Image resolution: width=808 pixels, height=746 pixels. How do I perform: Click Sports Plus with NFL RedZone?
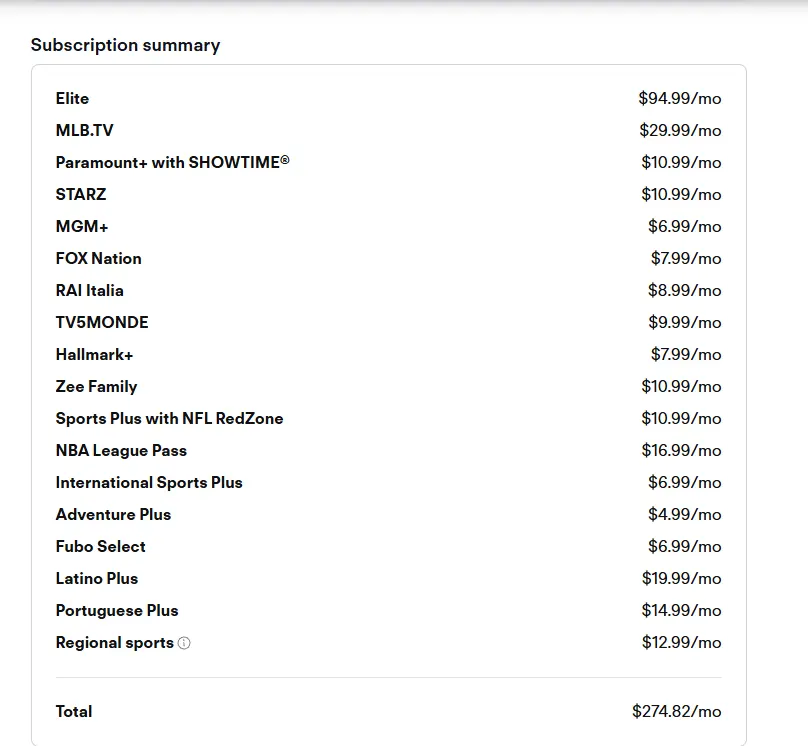(170, 418)
